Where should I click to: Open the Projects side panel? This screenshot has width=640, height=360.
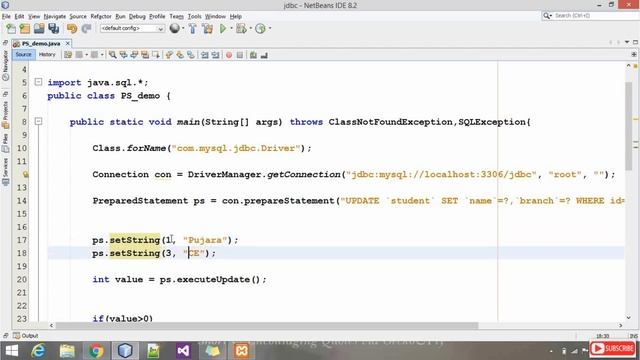click(5, 114)
